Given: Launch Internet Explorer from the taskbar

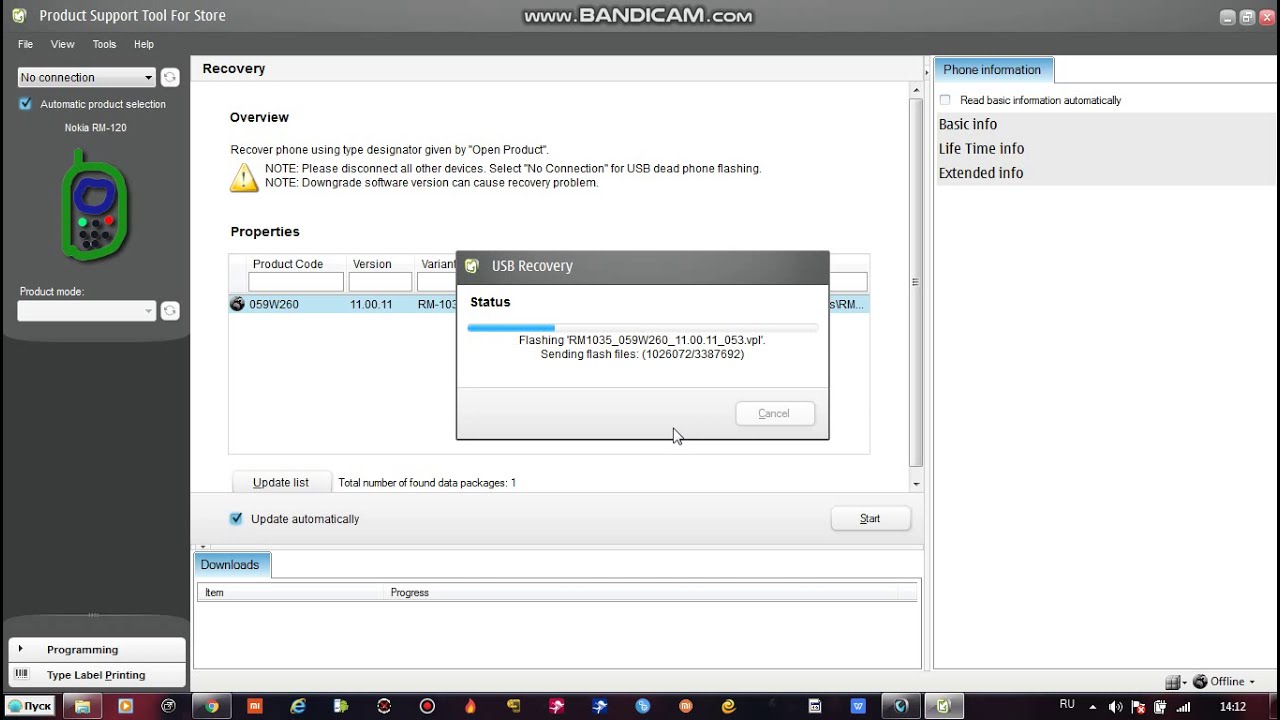Looking at the screenshot, I should tap(298, 706).
